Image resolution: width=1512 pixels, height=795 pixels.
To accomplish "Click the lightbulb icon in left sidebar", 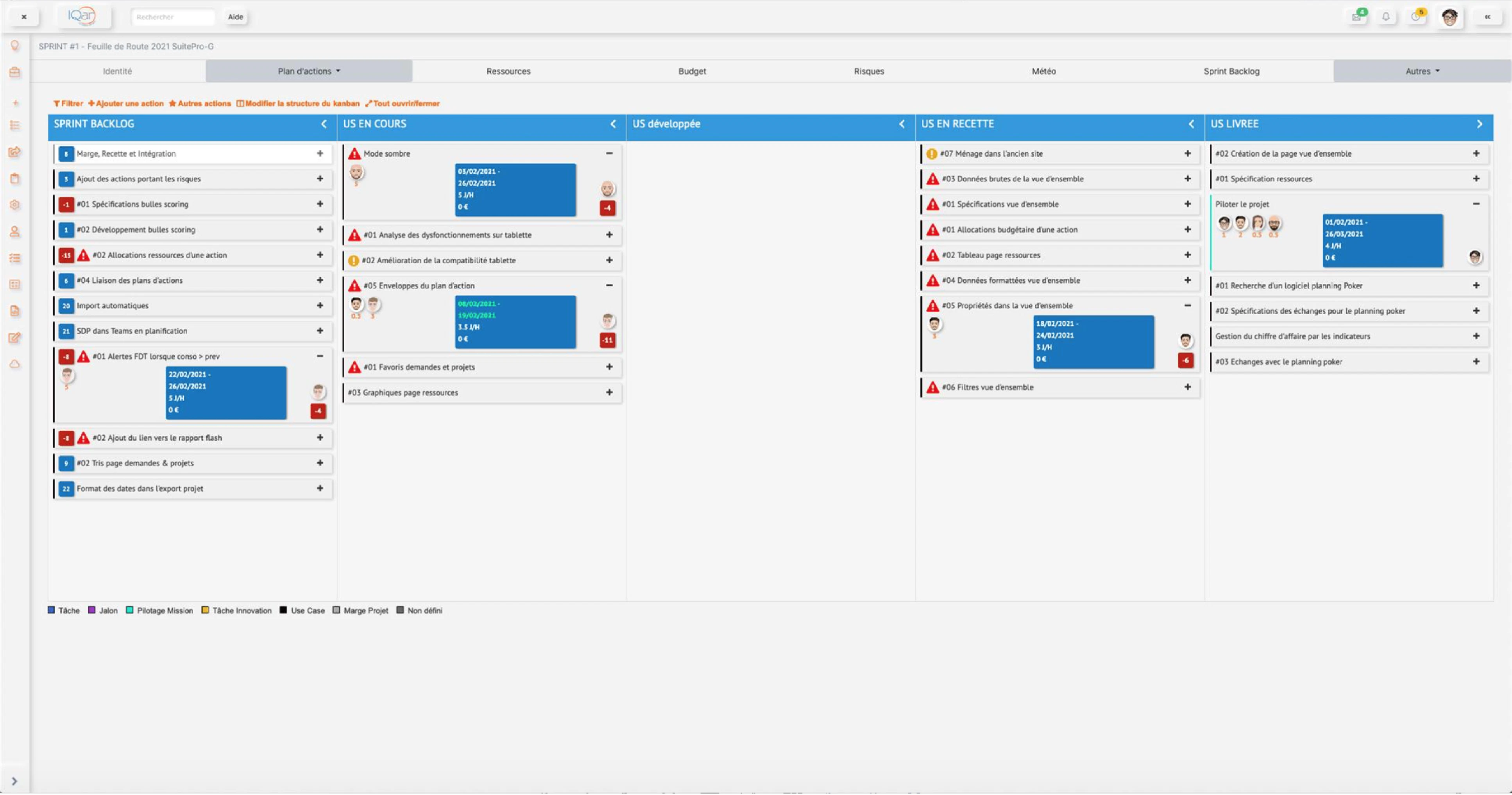I will click(x=15, y=45).
